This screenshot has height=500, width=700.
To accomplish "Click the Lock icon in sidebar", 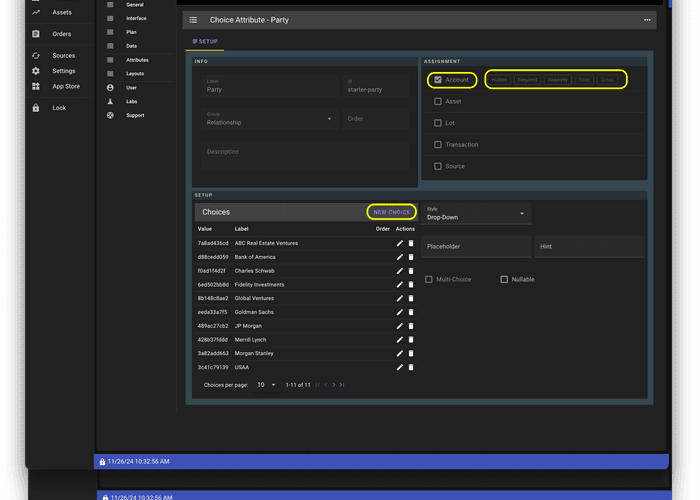I will 36,108.
